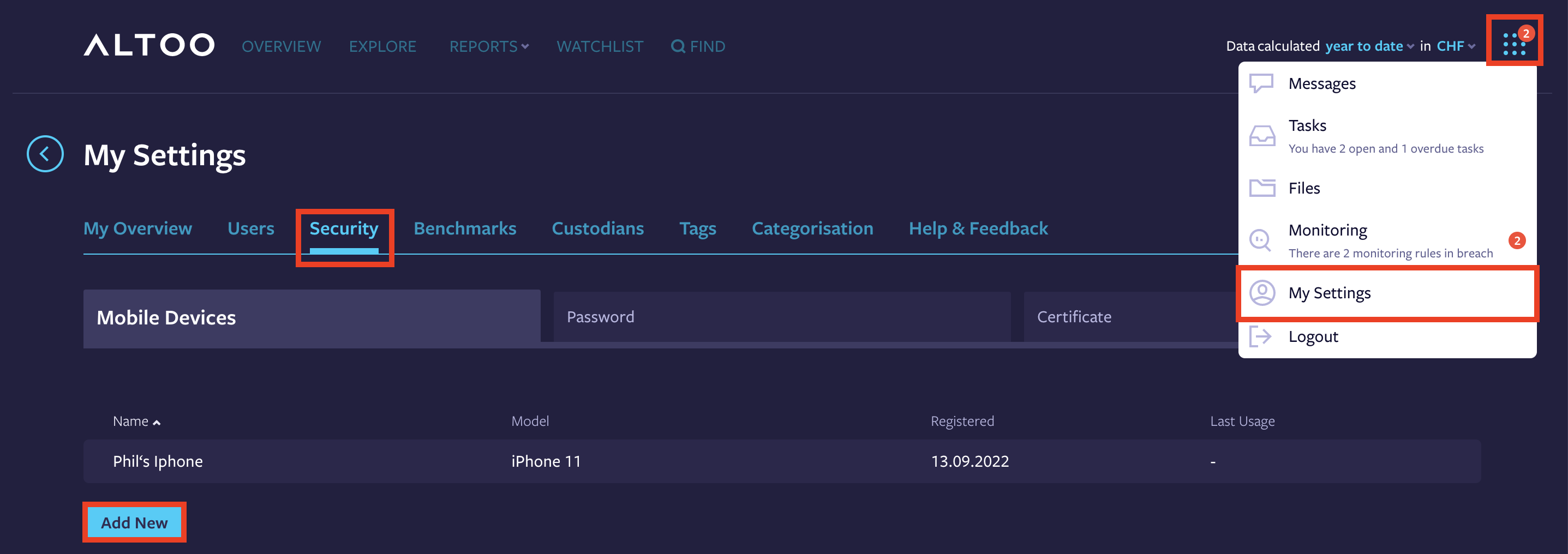Sort by the Last Usage column header

(1242, 421)
